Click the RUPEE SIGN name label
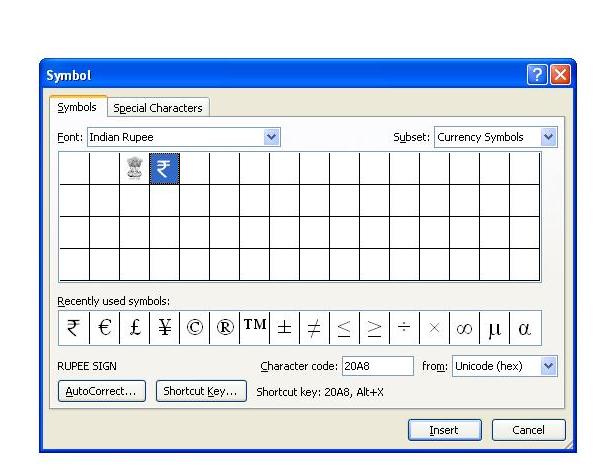This screenshot has width=615, height=475. click(x=87, y=366)
